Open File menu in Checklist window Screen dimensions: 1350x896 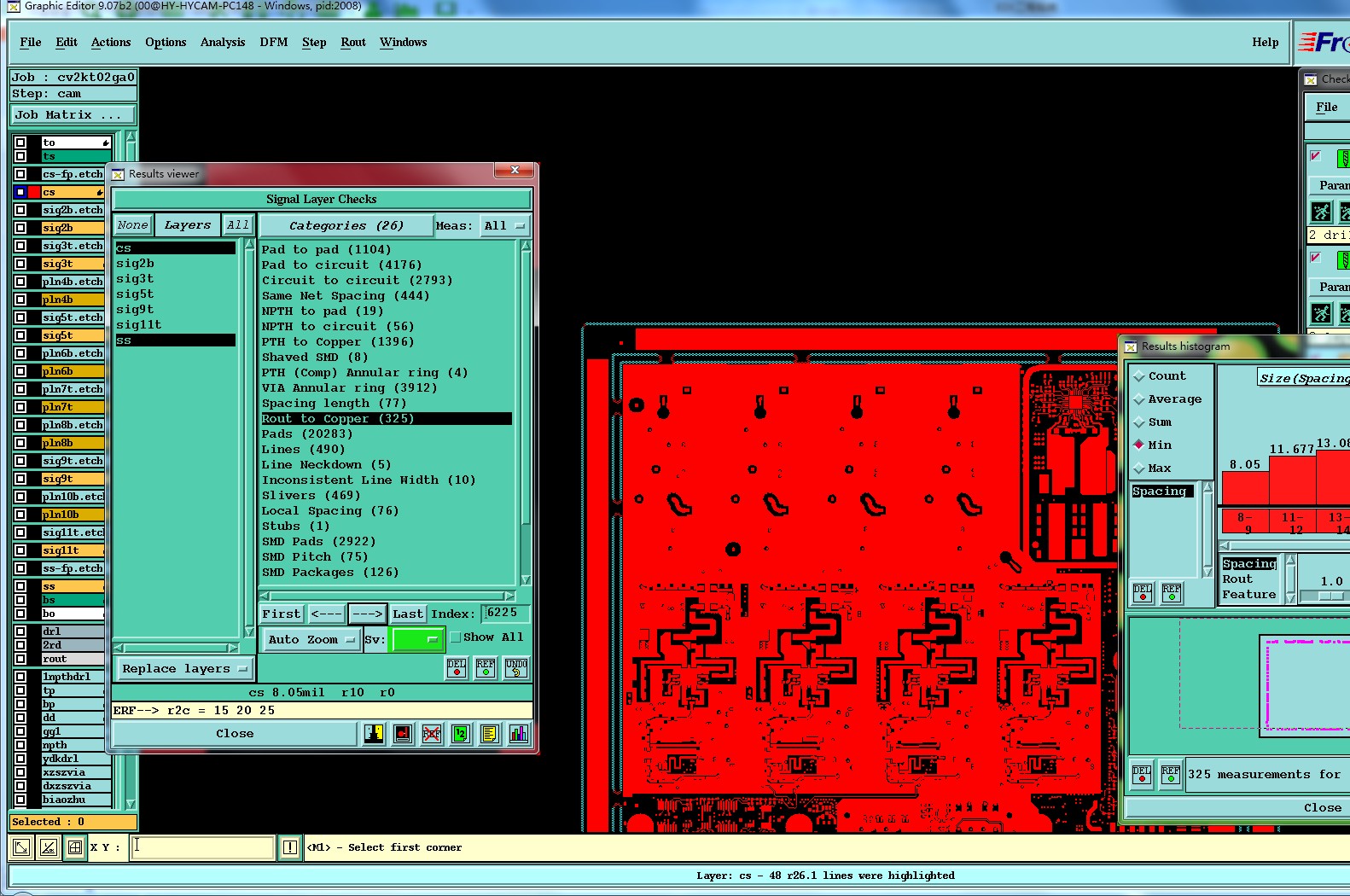pos(1327,108)
